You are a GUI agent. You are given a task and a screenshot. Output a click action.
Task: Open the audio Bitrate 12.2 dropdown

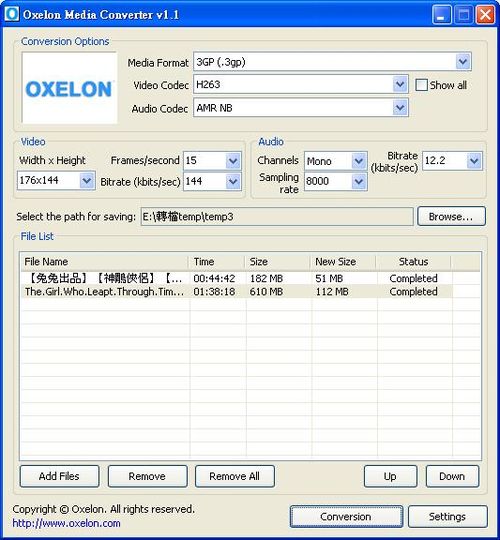coord(474,160)
